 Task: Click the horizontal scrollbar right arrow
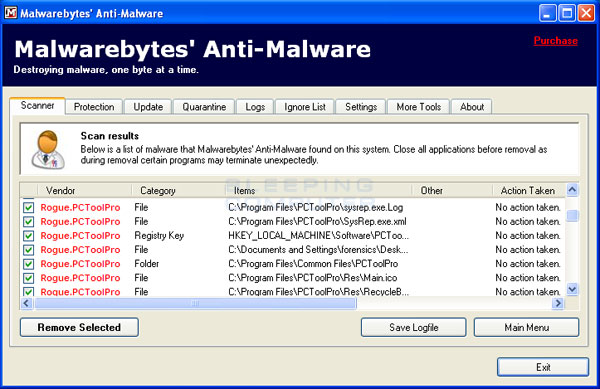(558, 303)
